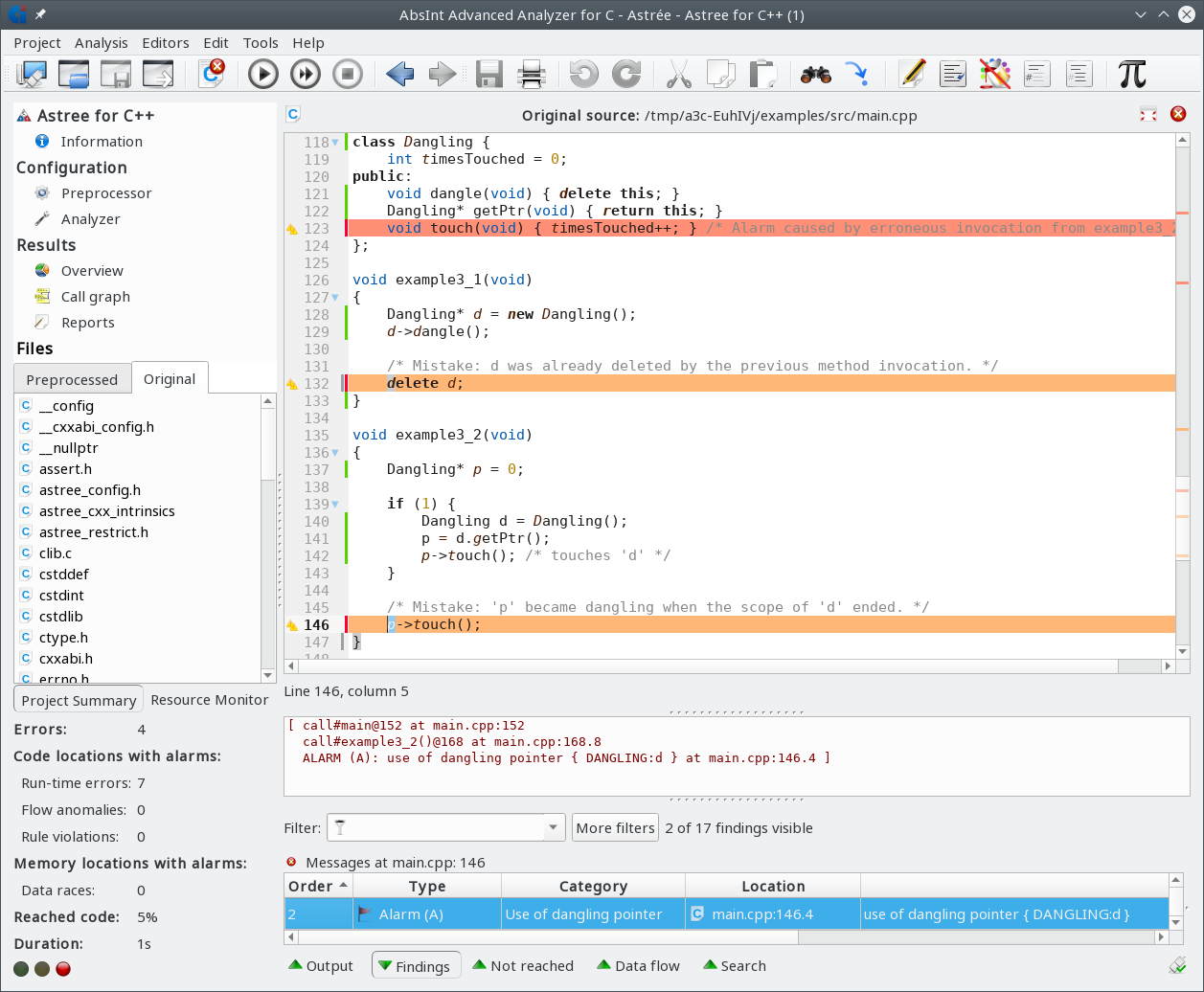Navigate forward with the gray right arrow

[442, 74]
